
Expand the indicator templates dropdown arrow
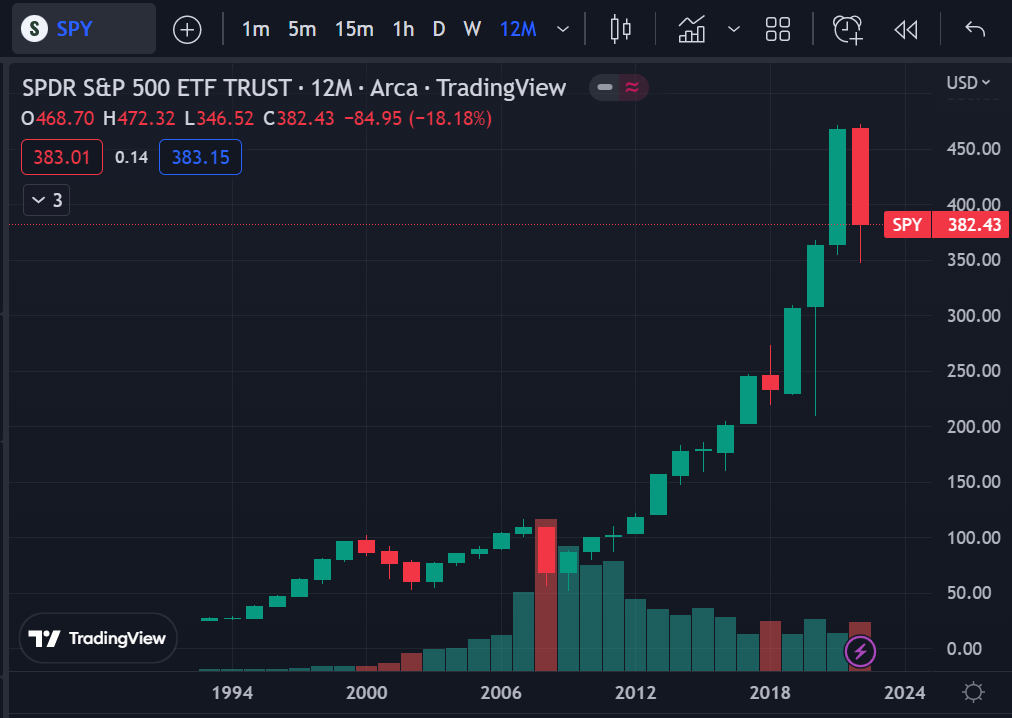point(734,29)
